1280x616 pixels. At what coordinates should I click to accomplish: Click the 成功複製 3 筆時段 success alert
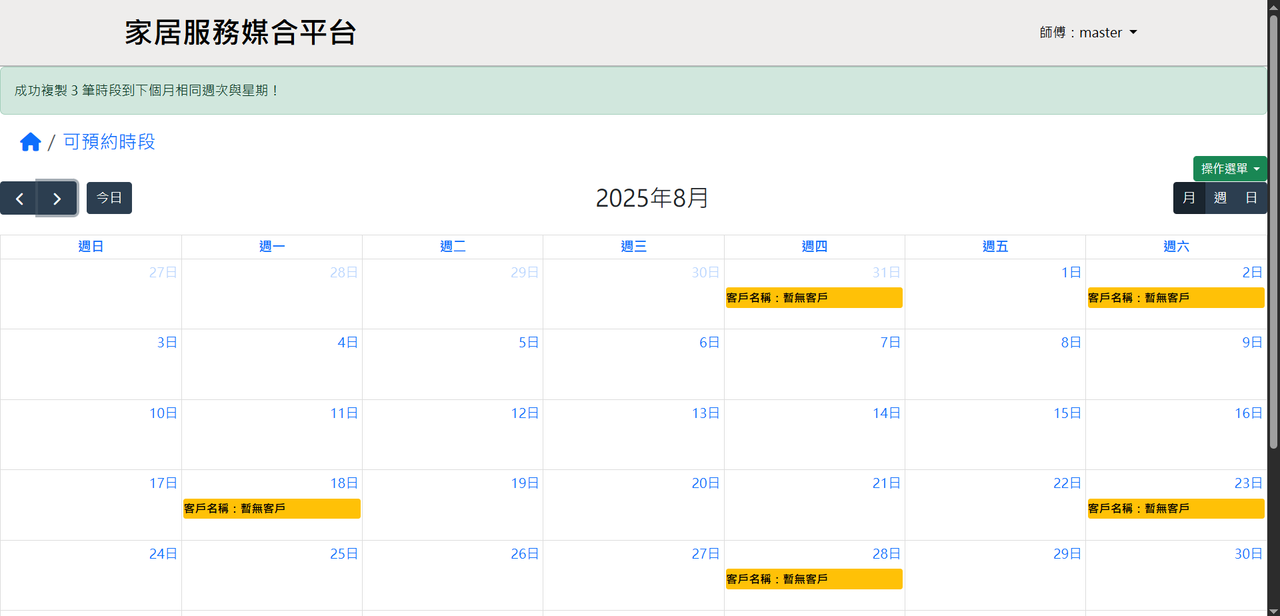pos(633,90)
